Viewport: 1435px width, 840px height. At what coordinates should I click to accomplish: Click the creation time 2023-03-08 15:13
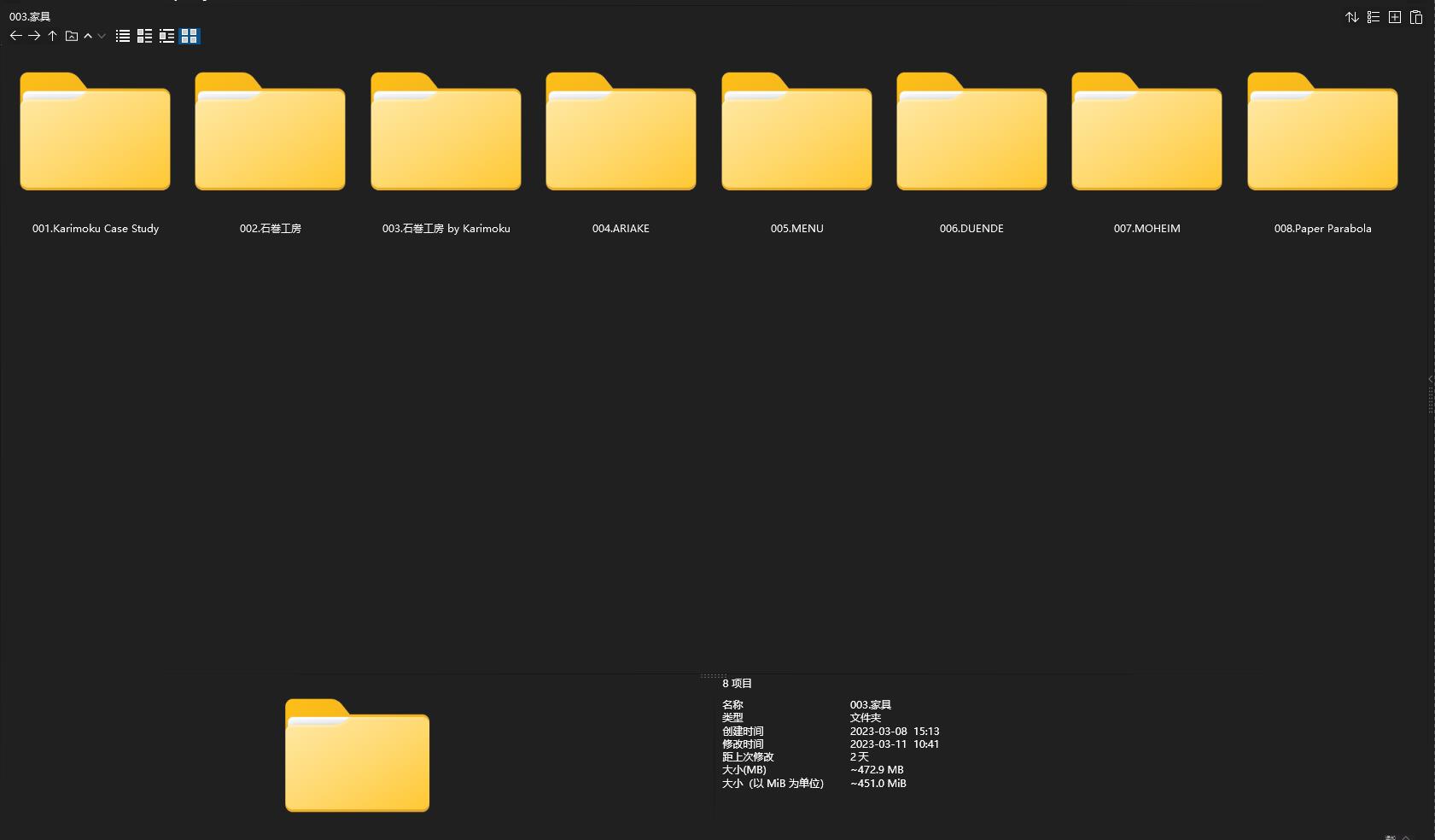(x=895, y=732)
